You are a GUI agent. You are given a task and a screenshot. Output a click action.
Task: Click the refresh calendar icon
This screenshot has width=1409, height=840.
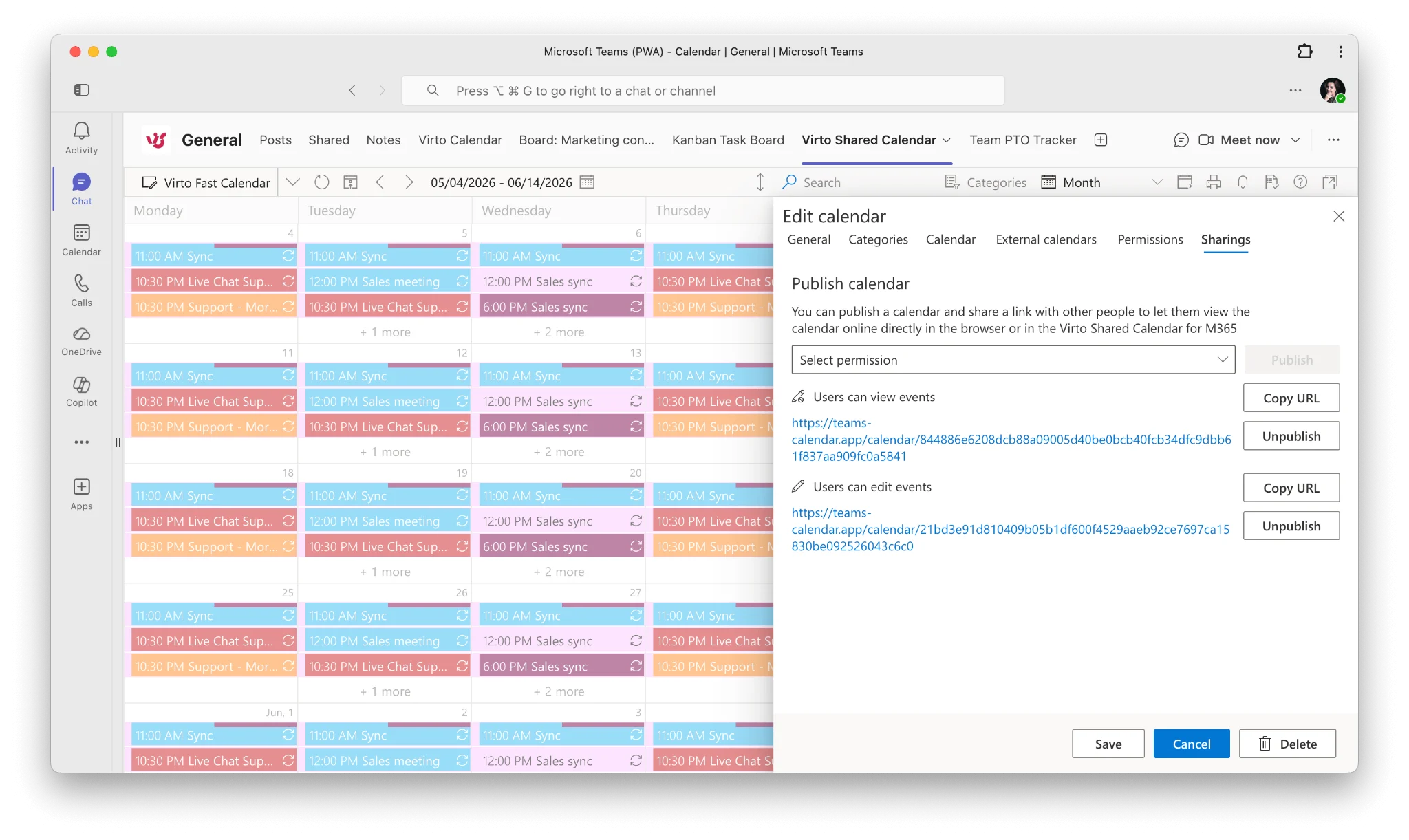321,182
